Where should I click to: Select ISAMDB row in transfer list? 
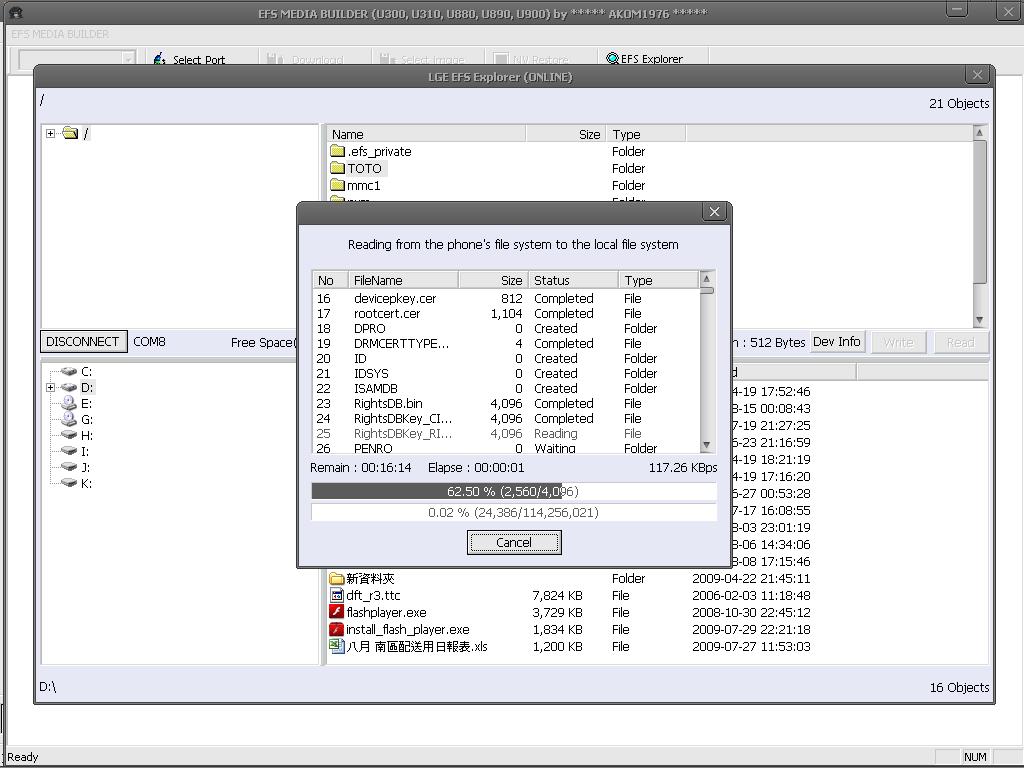[x=505, y=389]
